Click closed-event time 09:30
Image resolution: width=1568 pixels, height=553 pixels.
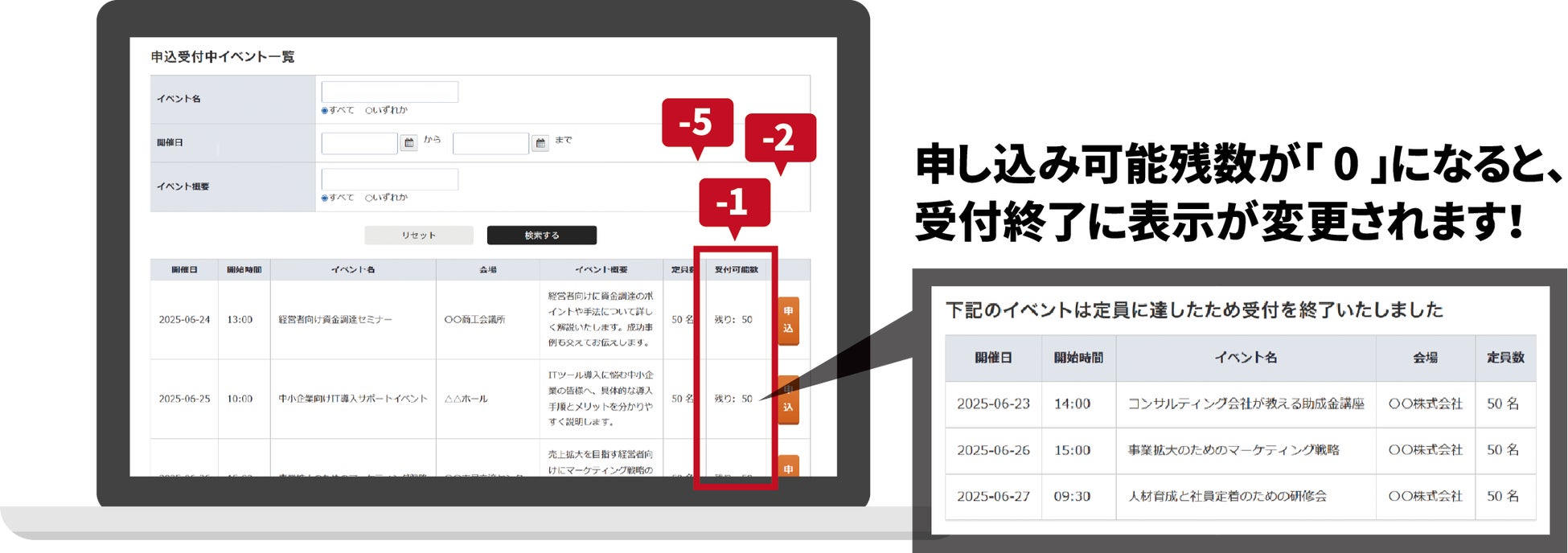(x=1072, y=496)
